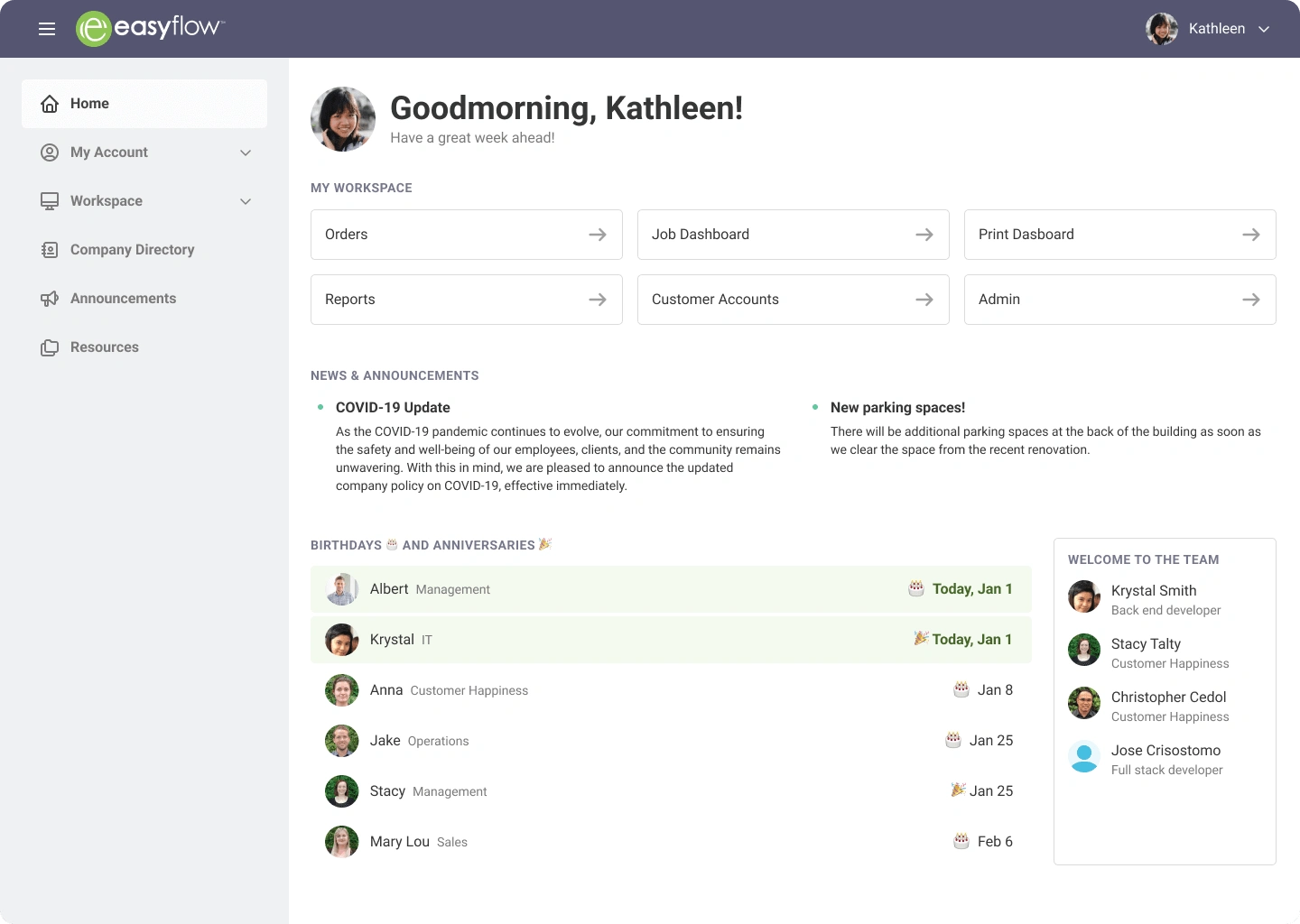
Task: Click the megaphone Announcements icon
Action: click(x=50, y=299)
